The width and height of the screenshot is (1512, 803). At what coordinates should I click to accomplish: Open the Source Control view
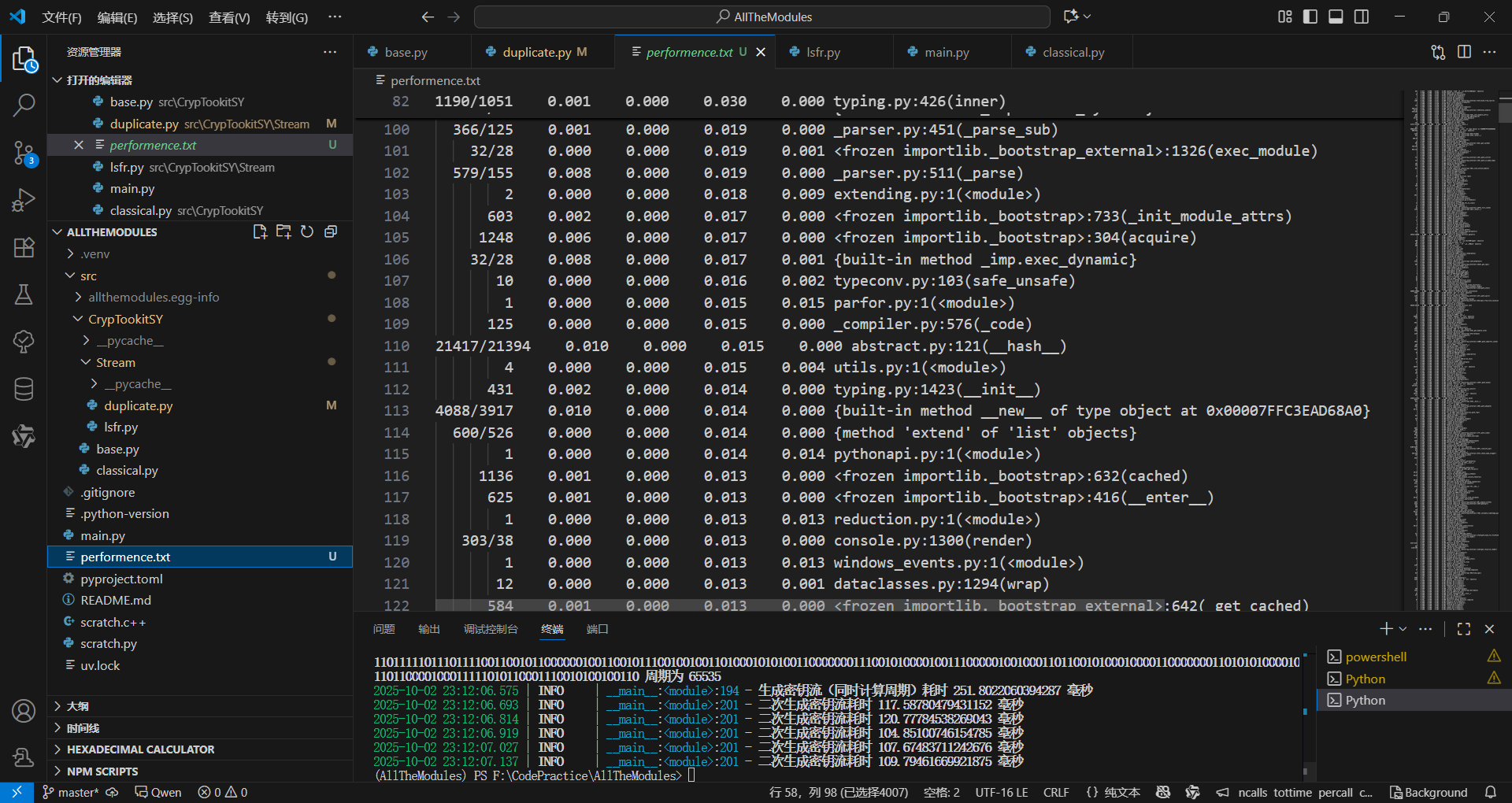click(24, 153)
